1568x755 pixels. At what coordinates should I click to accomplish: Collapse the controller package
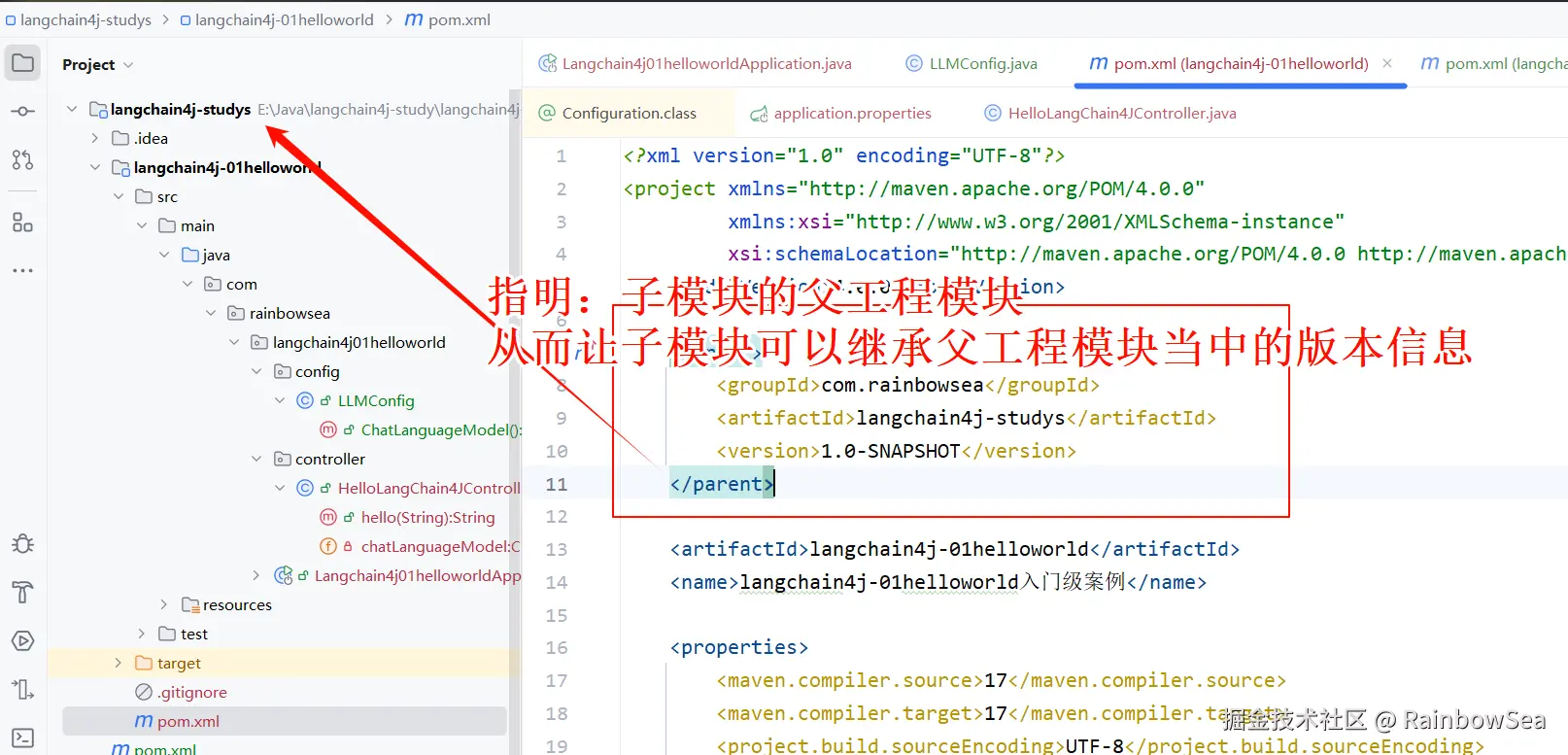(x=257, y=459)
